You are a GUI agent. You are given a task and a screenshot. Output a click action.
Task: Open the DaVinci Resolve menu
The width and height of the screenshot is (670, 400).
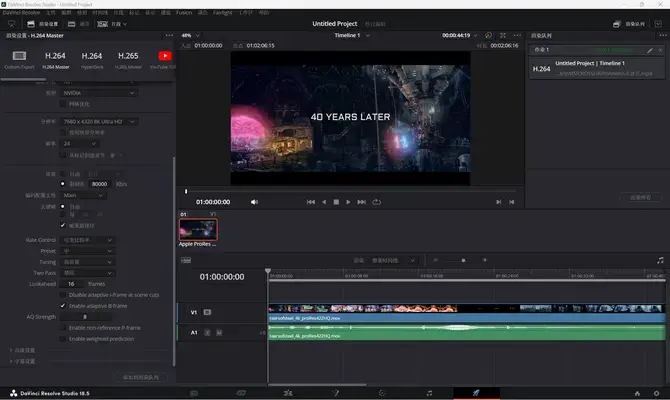tap(21, 13)
